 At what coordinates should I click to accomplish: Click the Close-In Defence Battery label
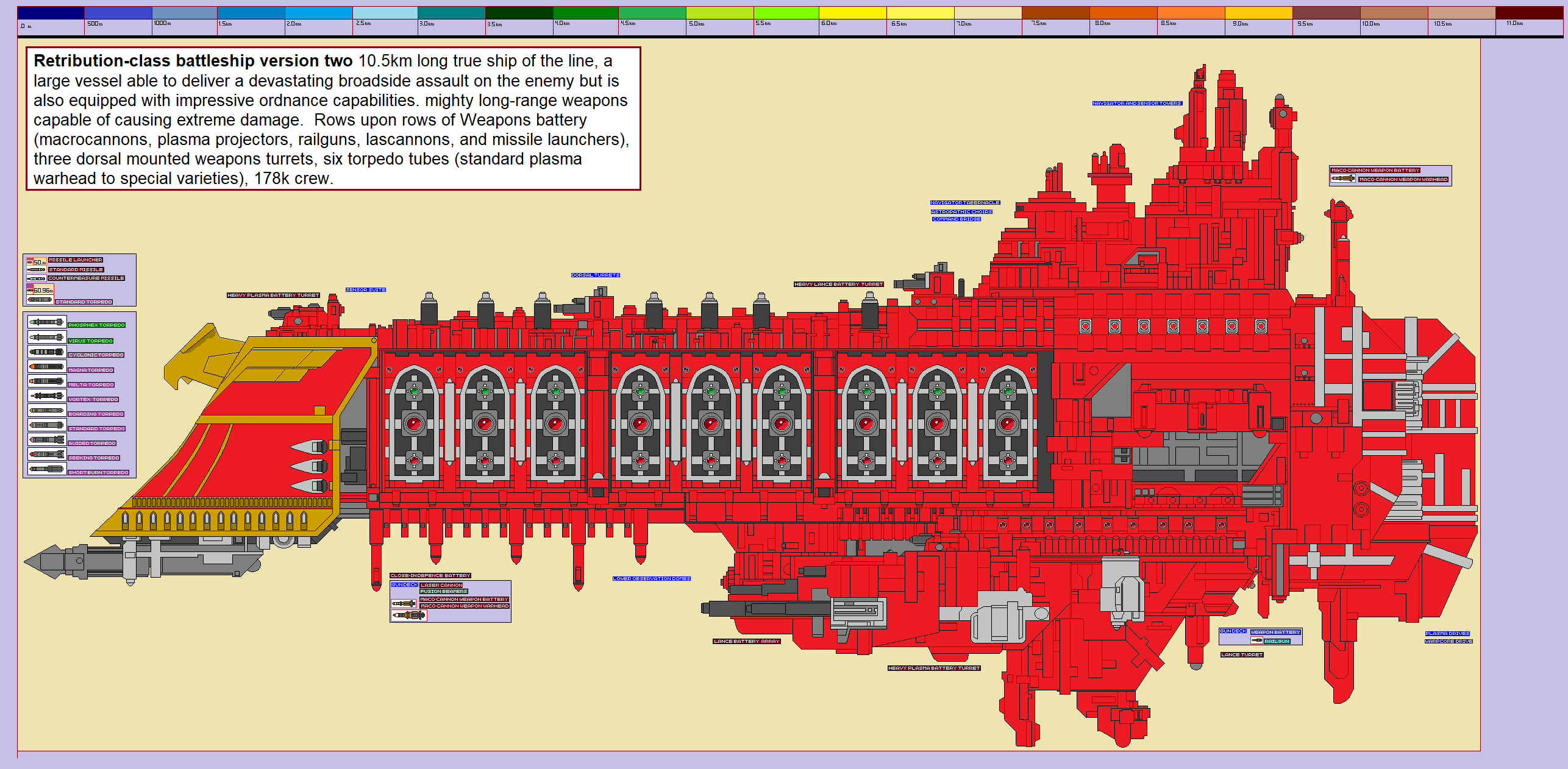pyautogui.click(x=430, y=576)
